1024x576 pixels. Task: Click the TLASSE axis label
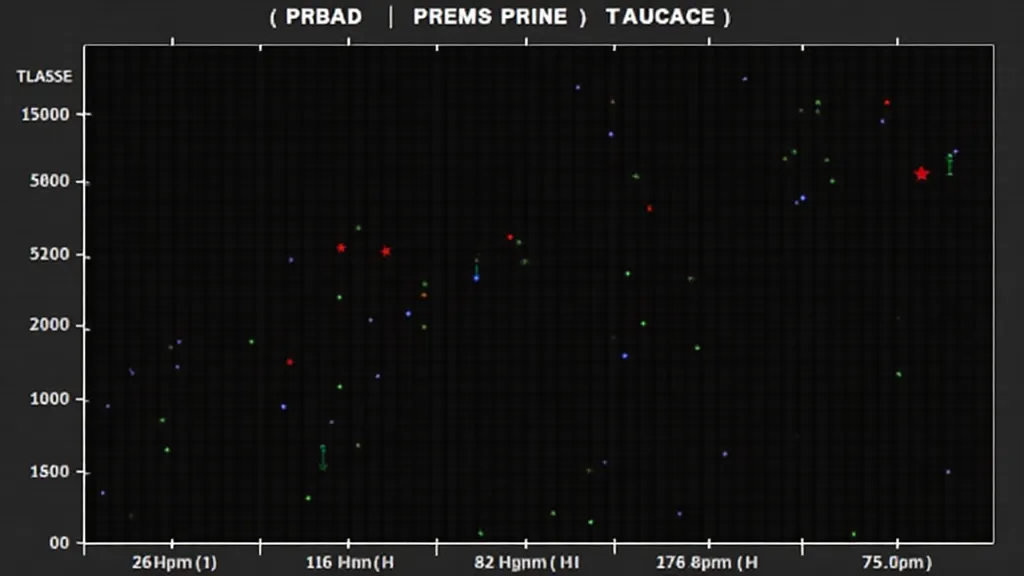(44, 76)
